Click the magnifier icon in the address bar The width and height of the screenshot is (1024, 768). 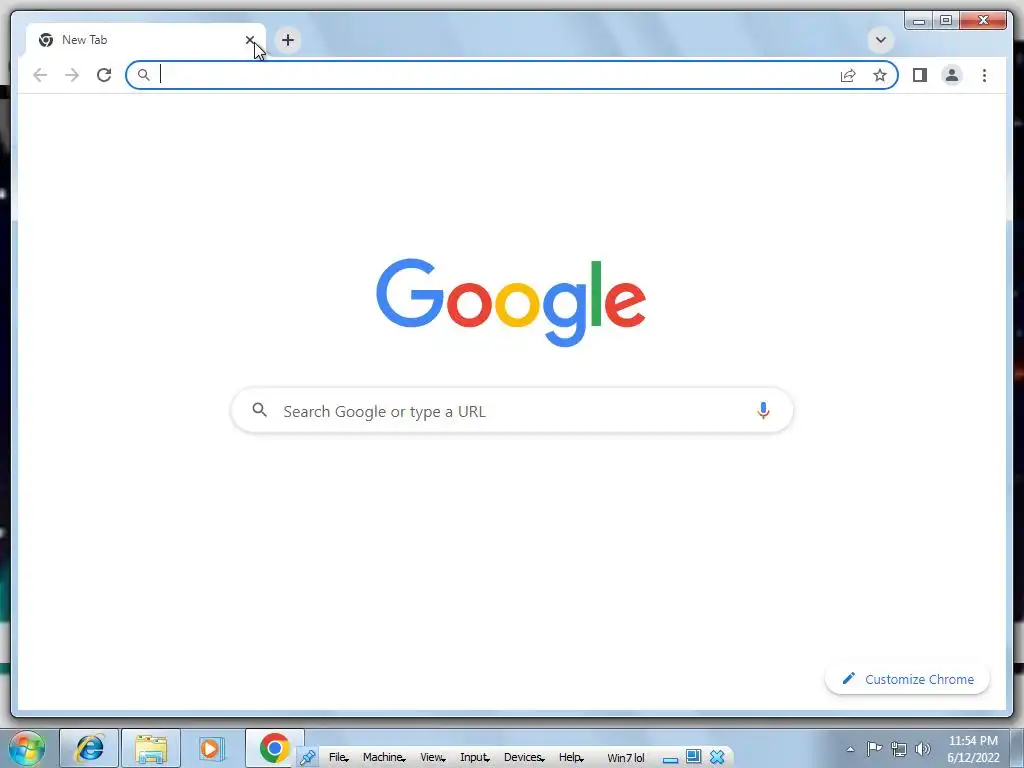(x=144, y=75)
